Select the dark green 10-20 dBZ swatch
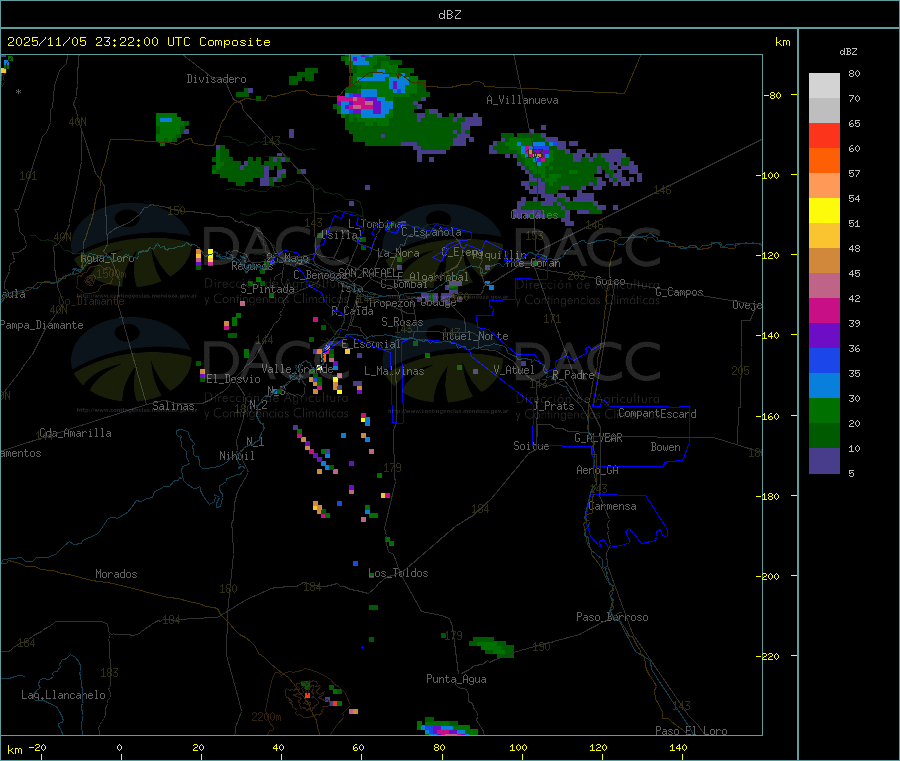 coord(824,436)
